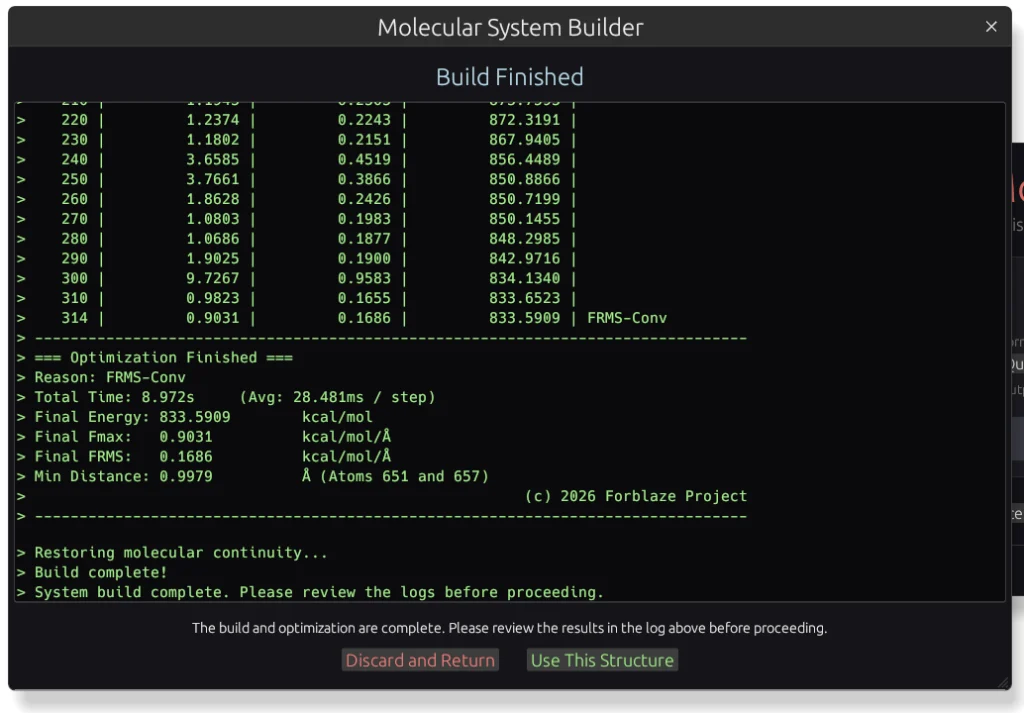Viewport: 1024px width, 713px height.
Task: Click the Molecular System Builder title bar
Action: pyautogui.click(x=510, y=28)
